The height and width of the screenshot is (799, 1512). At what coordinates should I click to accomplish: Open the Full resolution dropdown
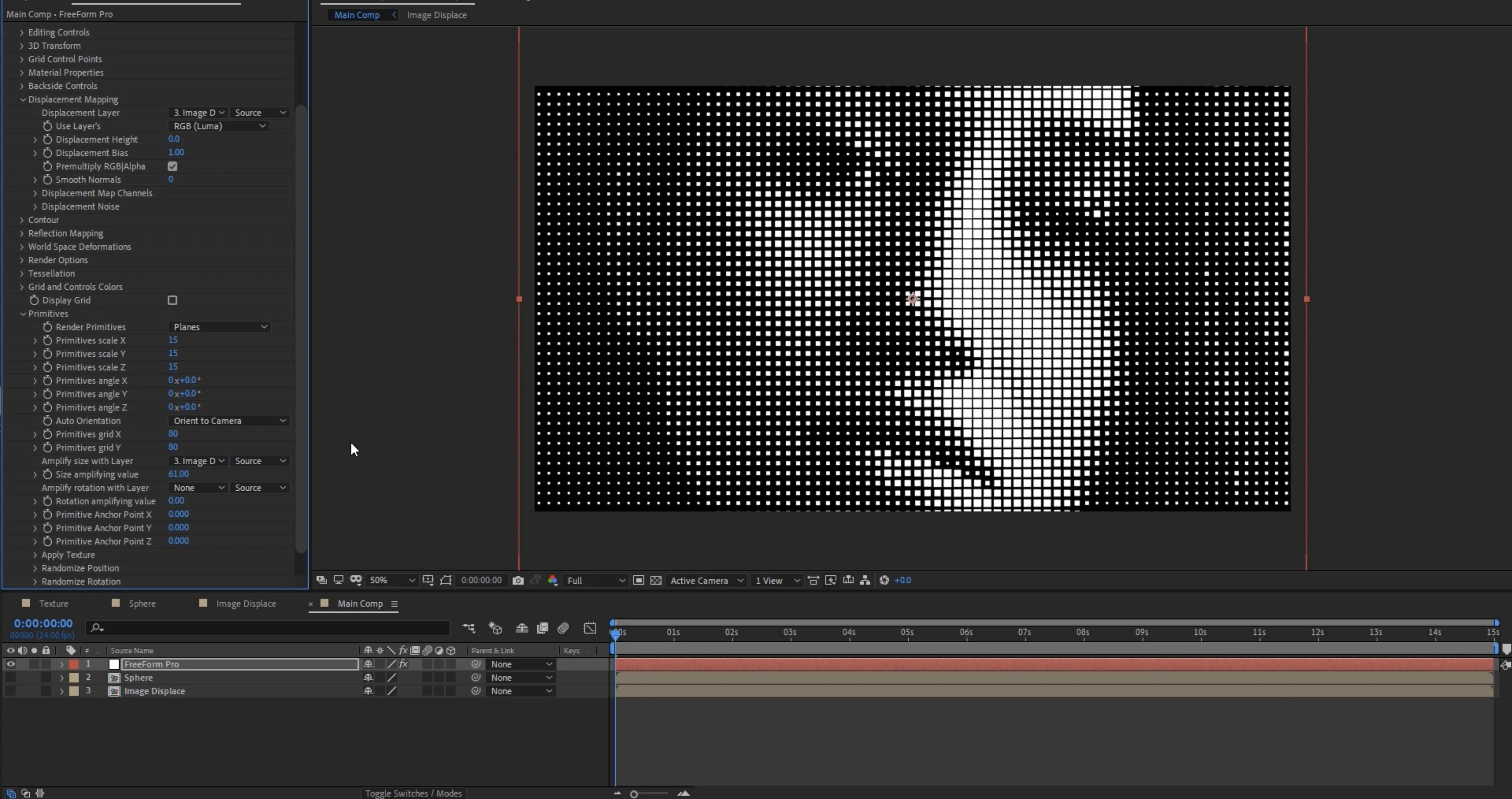tap(595, 581)
